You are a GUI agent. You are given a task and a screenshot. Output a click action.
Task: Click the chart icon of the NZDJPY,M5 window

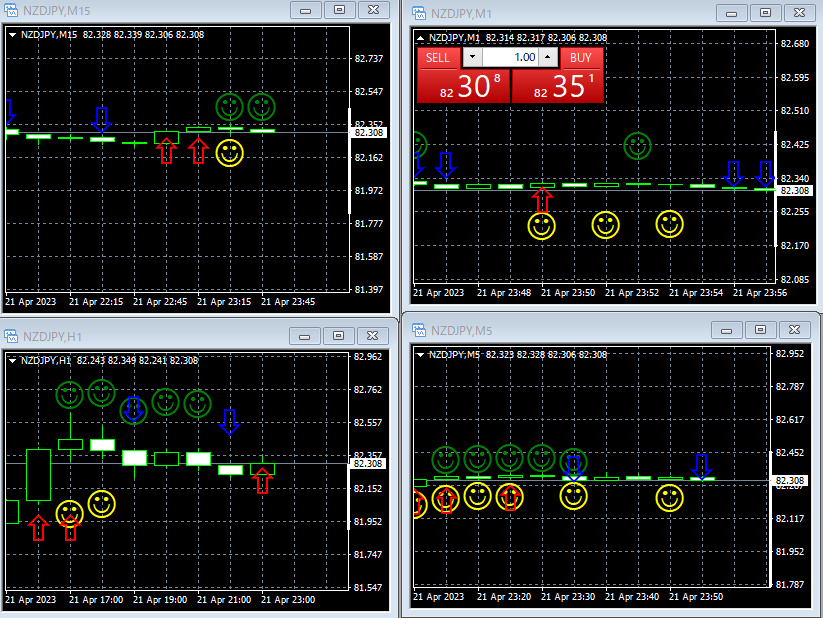[419, 330]
